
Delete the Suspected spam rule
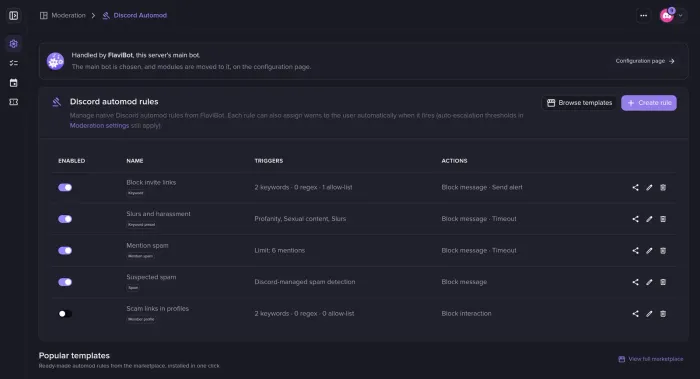pos(663,282)
